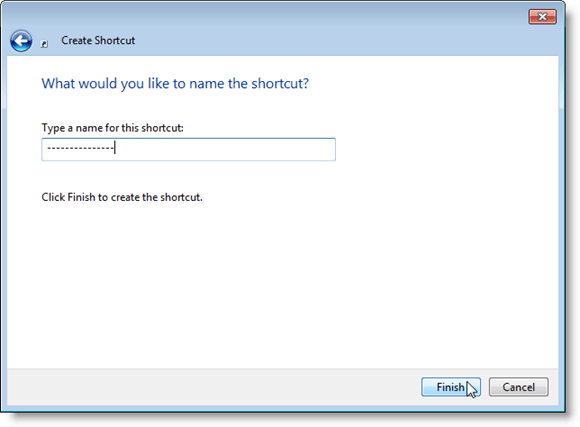Image resolution: width=580 pixels, height=427 pixels.
Task: Click the 'Create Shortcut' window title text
Action: tap(98, 40)
